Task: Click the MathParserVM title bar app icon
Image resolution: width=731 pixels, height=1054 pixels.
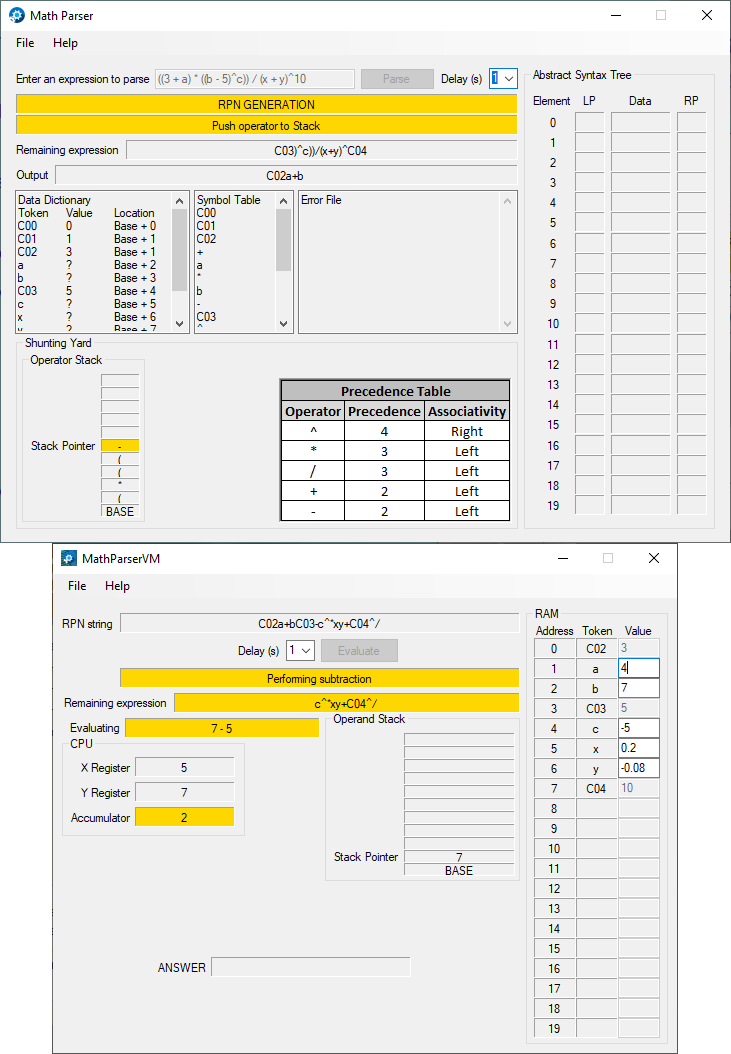Action: (69, 558)
